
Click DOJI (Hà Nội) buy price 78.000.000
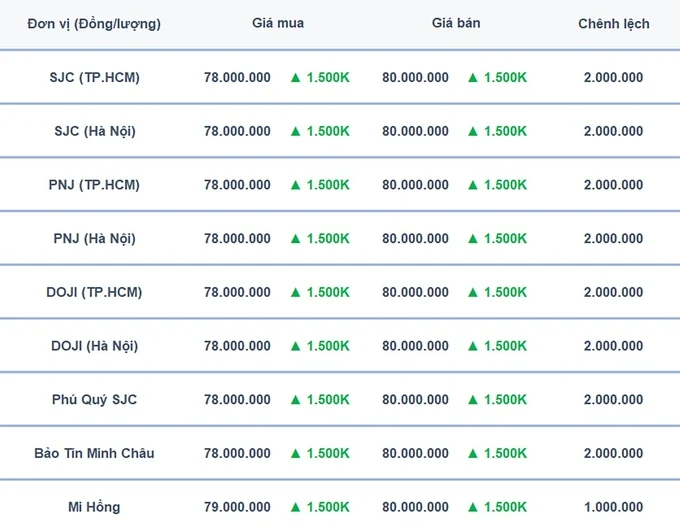237,346
